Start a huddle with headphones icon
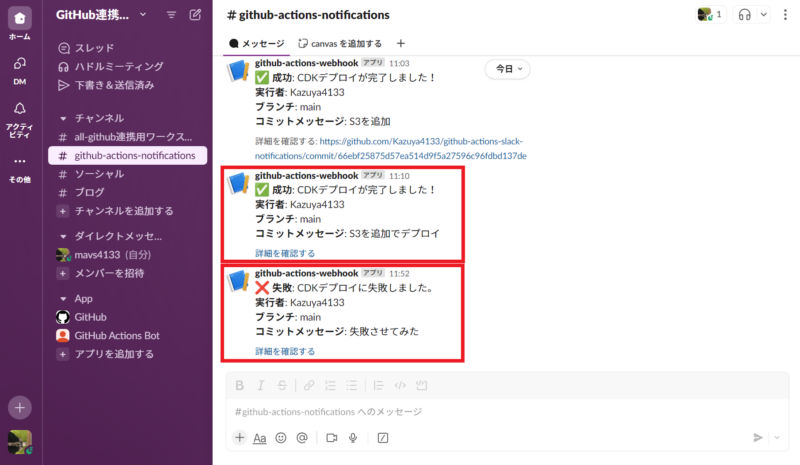The width and height of the screenshot is (800, 465). click(x=744, y=15)
